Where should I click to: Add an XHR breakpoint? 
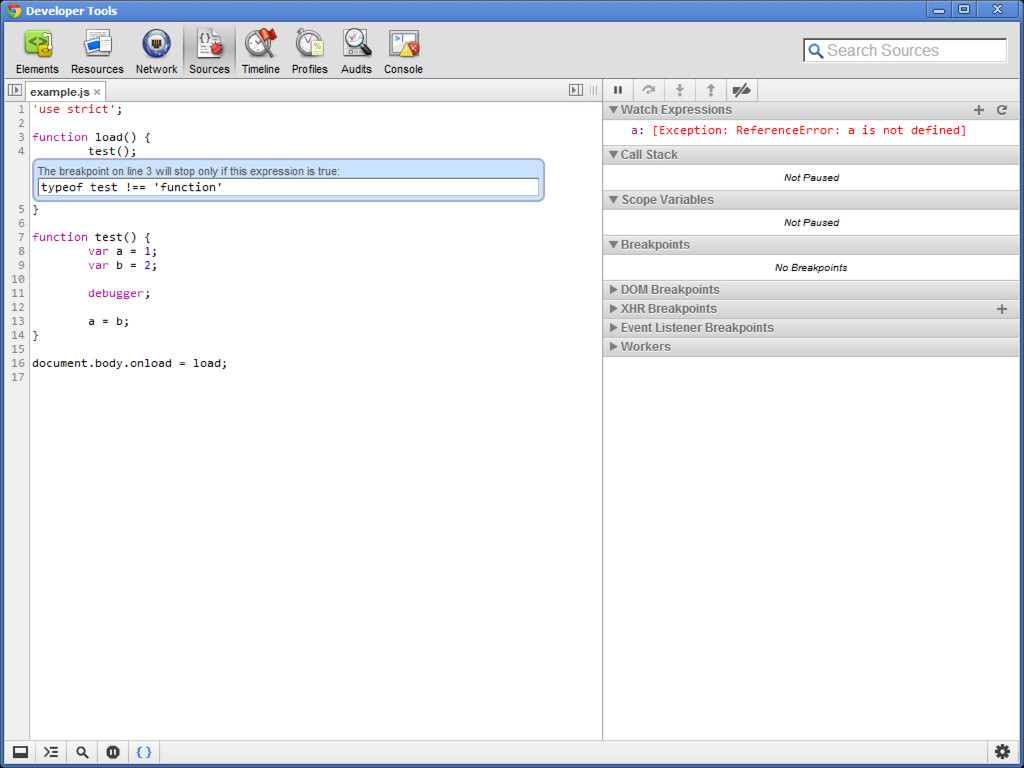coord(1002,309)
